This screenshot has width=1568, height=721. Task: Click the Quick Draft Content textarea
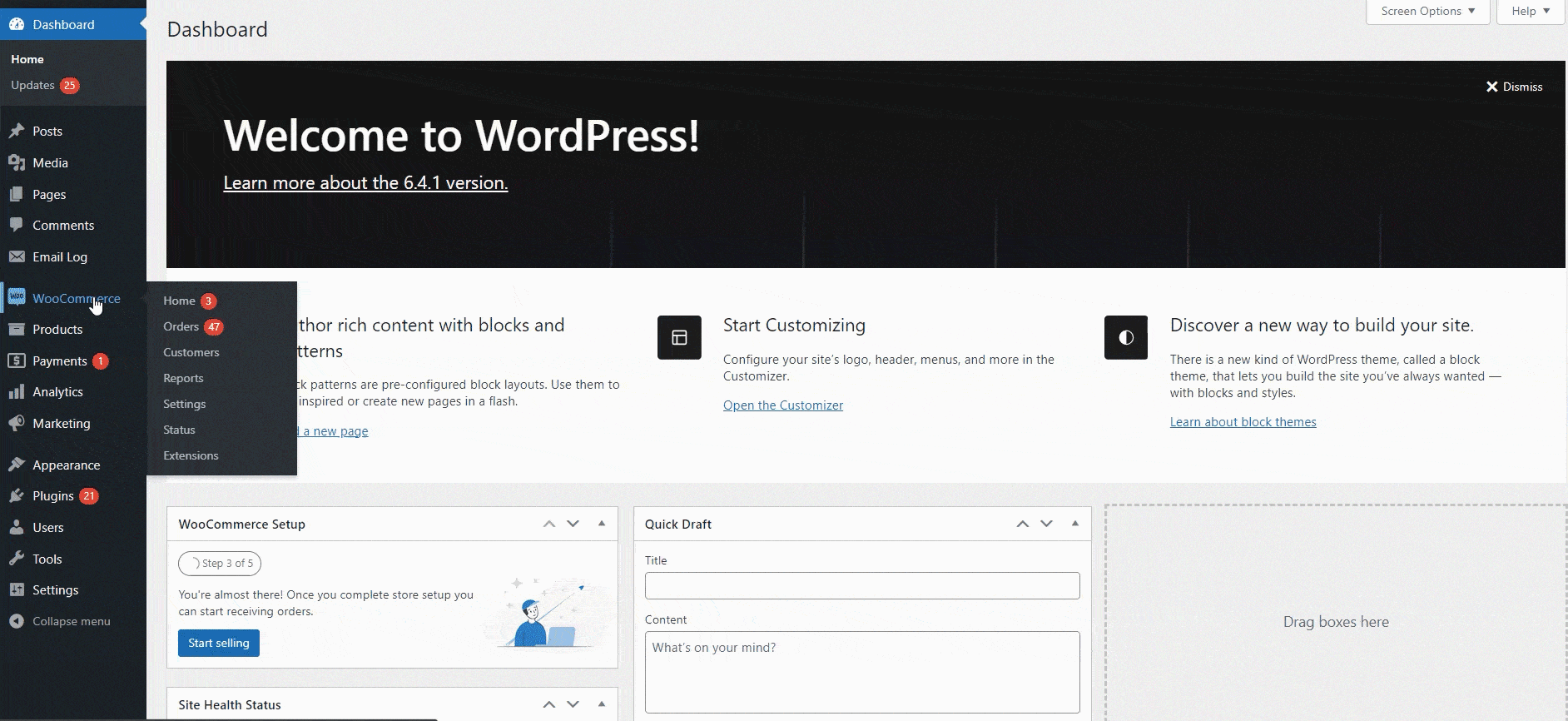pyautogui.click(x=862, y=672)
